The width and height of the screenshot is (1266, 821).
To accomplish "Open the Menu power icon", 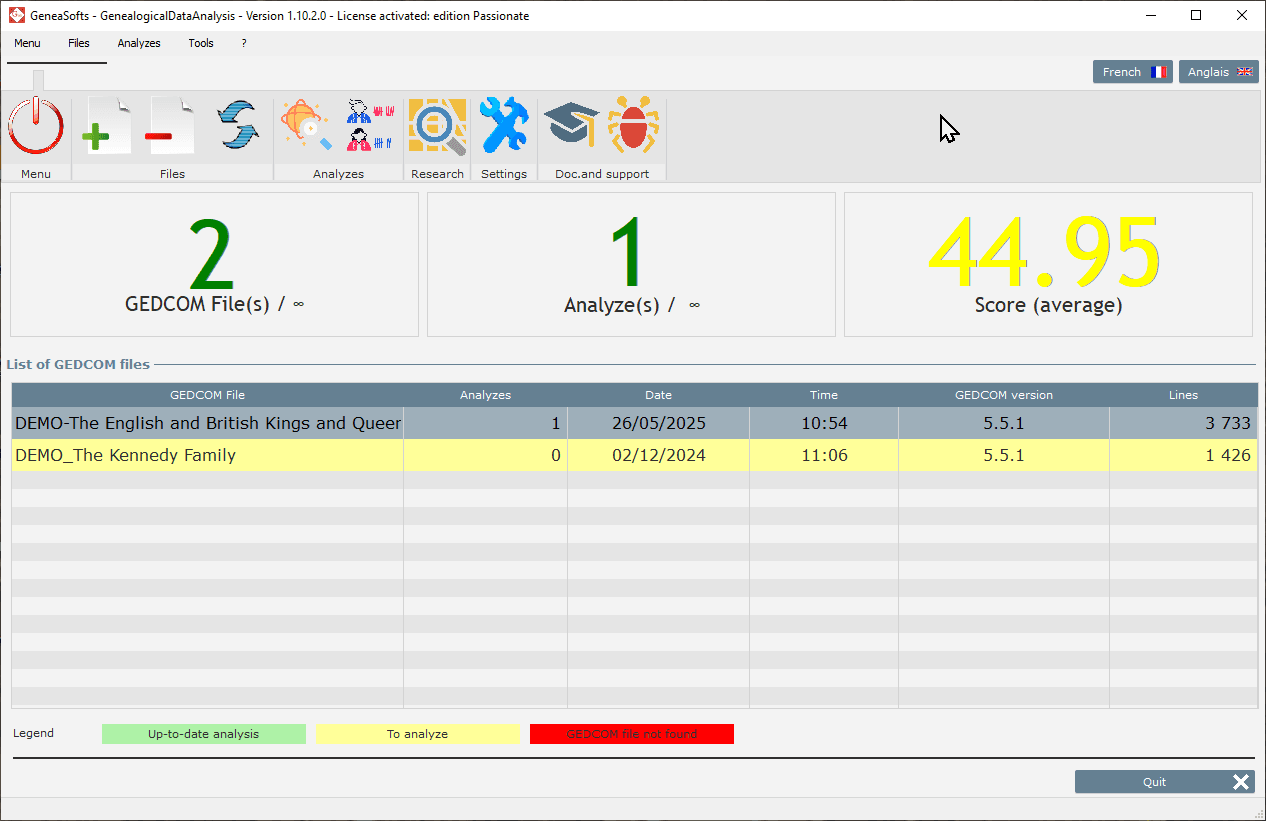I will [x=36, y=126].
